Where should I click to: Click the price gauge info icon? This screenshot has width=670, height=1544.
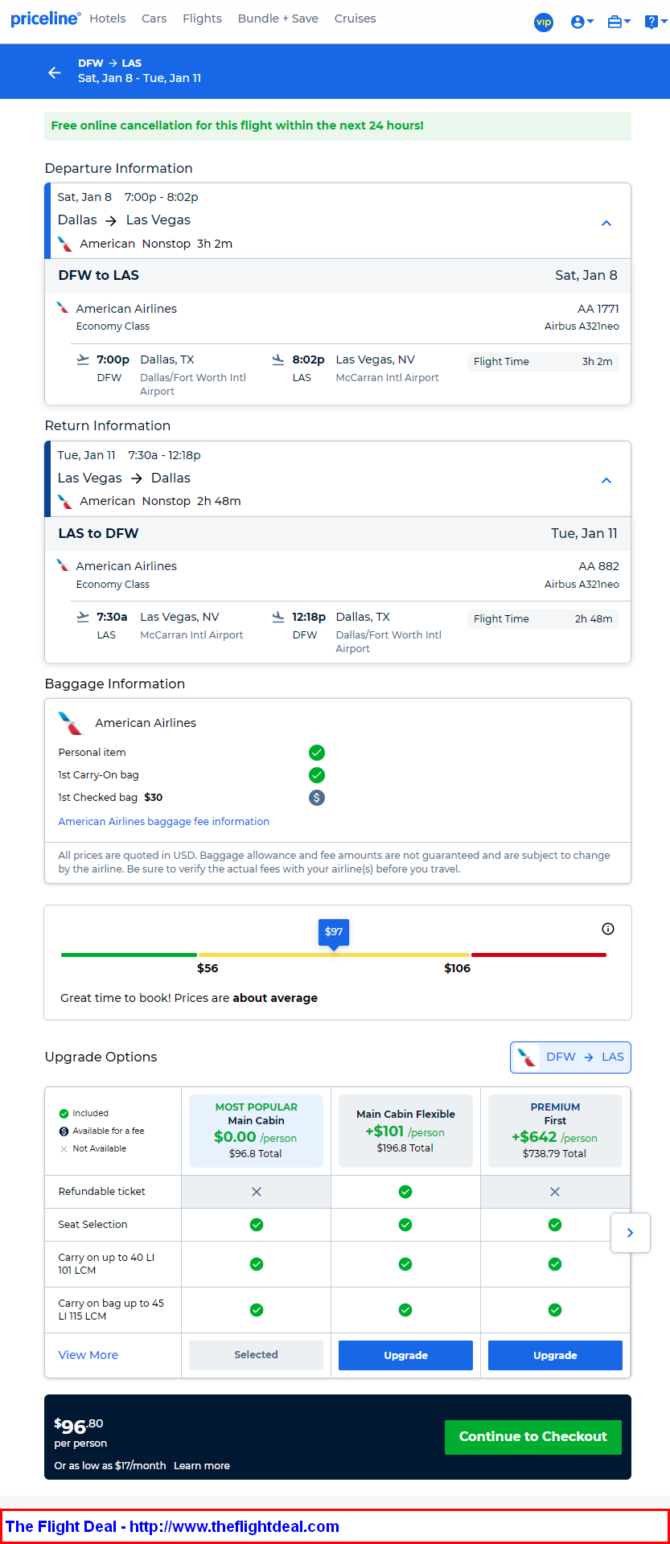tap(608, 929)
